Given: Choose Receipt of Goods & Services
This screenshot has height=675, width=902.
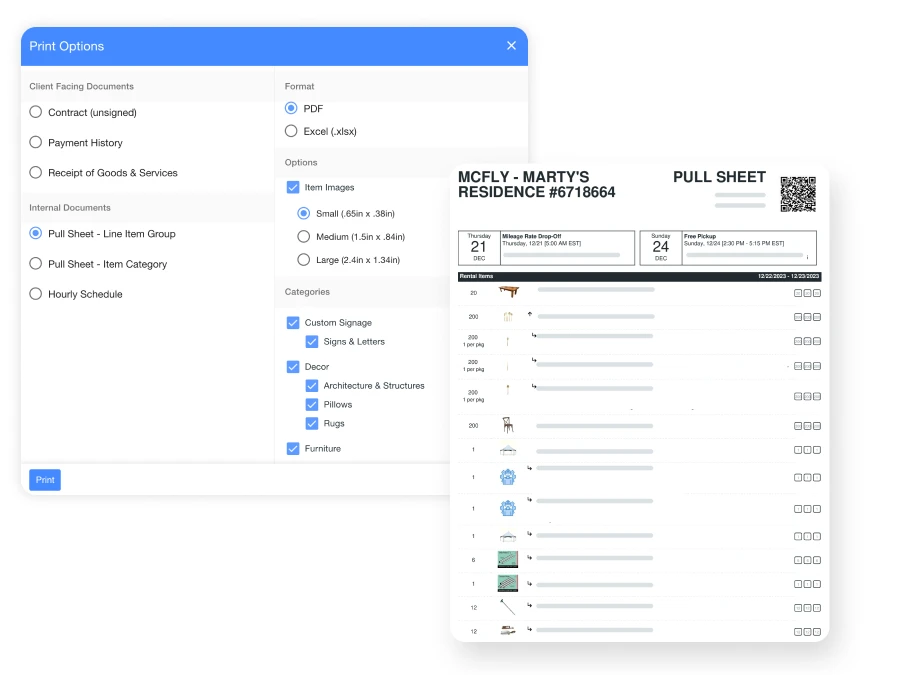Looking at the screenshot, I should [x=36, y=173].
